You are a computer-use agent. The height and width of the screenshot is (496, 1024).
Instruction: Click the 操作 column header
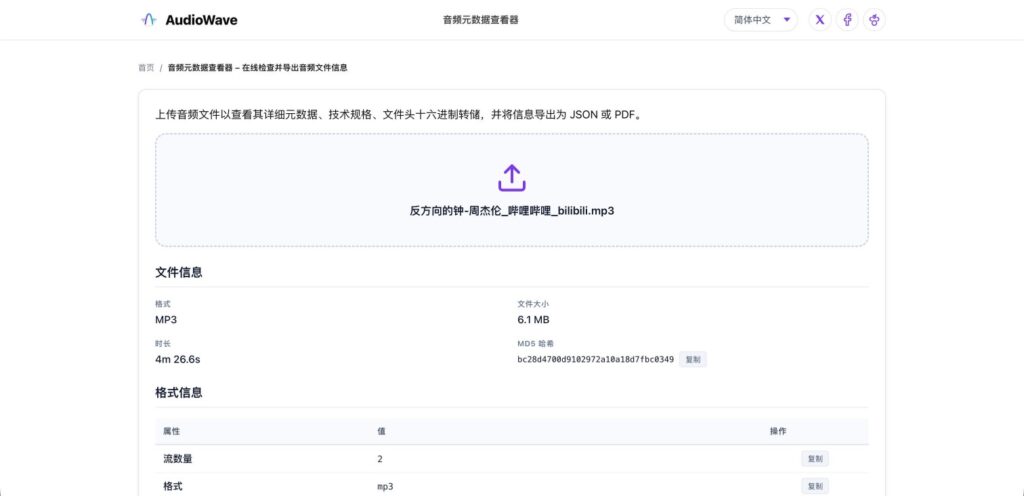tap(778, 431)
